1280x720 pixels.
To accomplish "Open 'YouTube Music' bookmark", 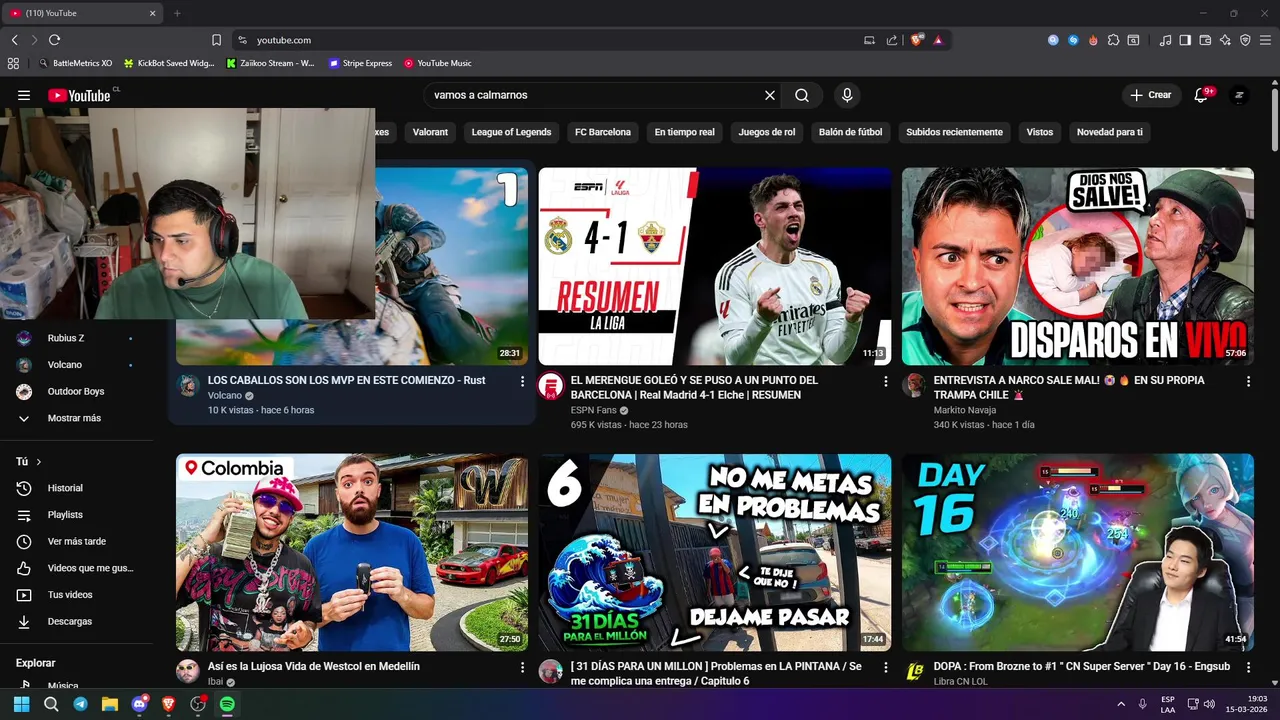I will (438, 63).
